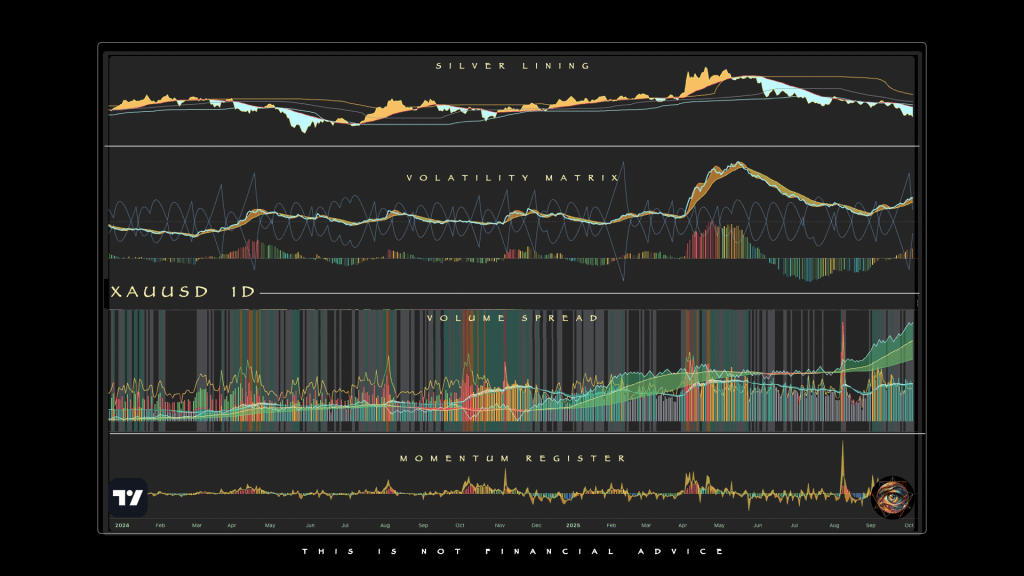Viewport: 1024px width, 576px height.
Task: Click the VOLUME SPREAD panel title
Action: tap(513, 318)
